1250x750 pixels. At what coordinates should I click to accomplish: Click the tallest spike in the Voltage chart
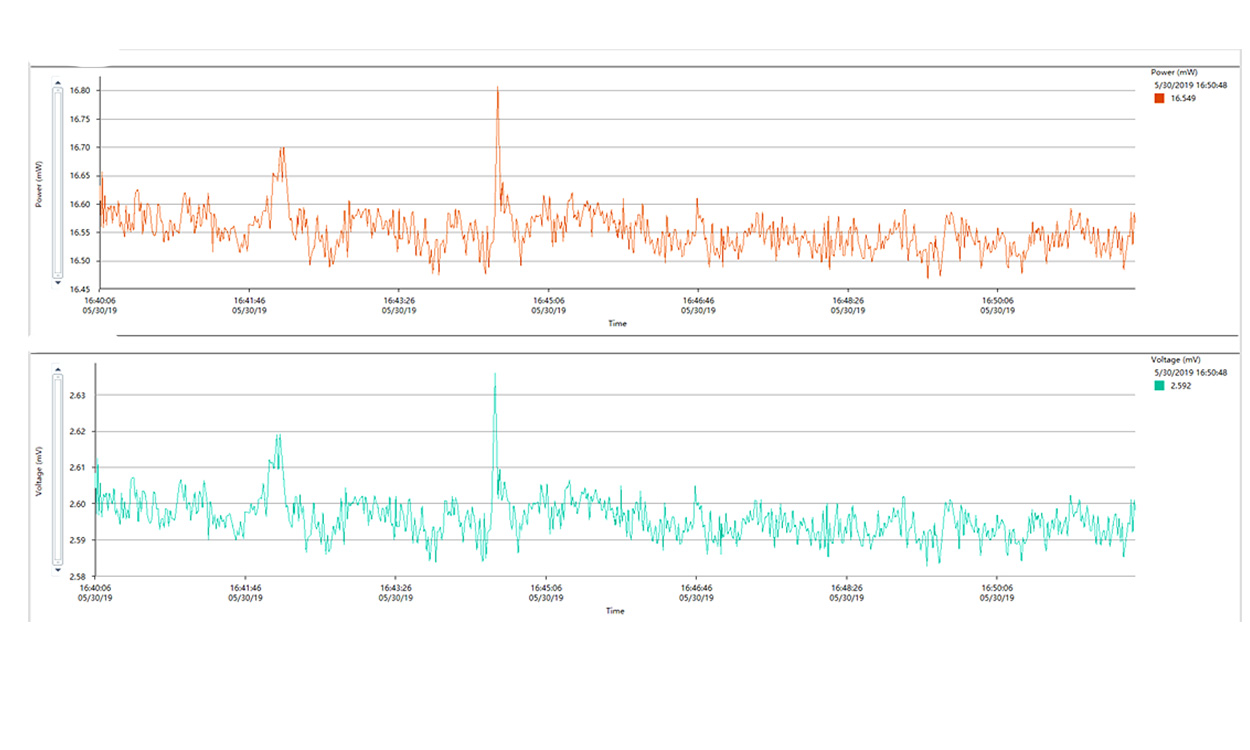(494, 377)
